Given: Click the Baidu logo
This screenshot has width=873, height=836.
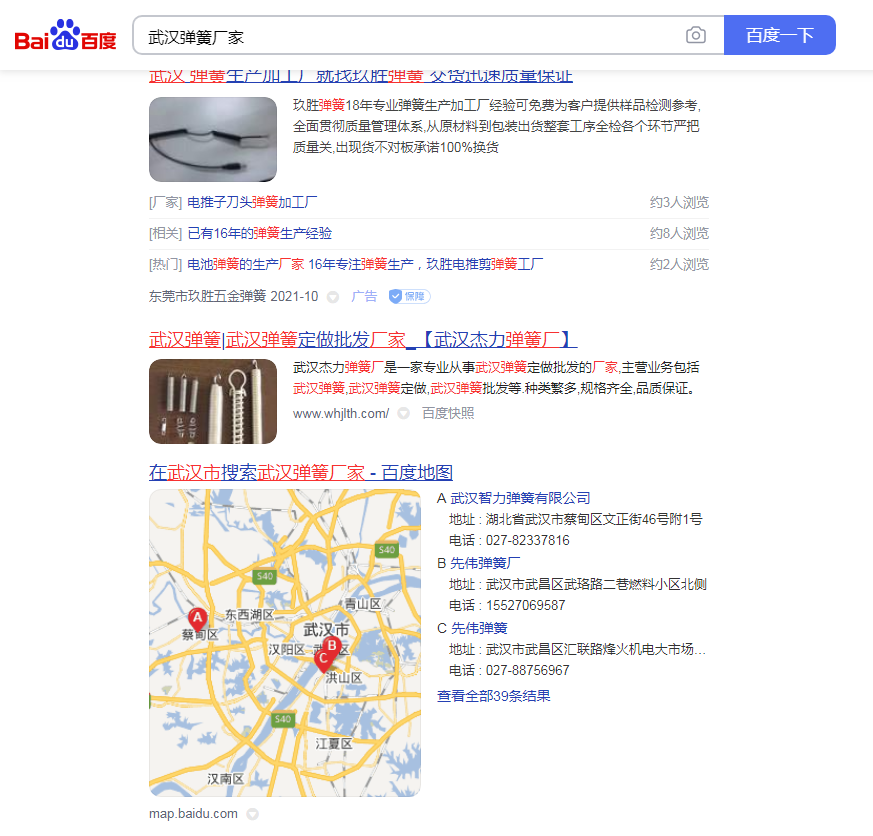Looking at the screenshot, I should [66, 36].
